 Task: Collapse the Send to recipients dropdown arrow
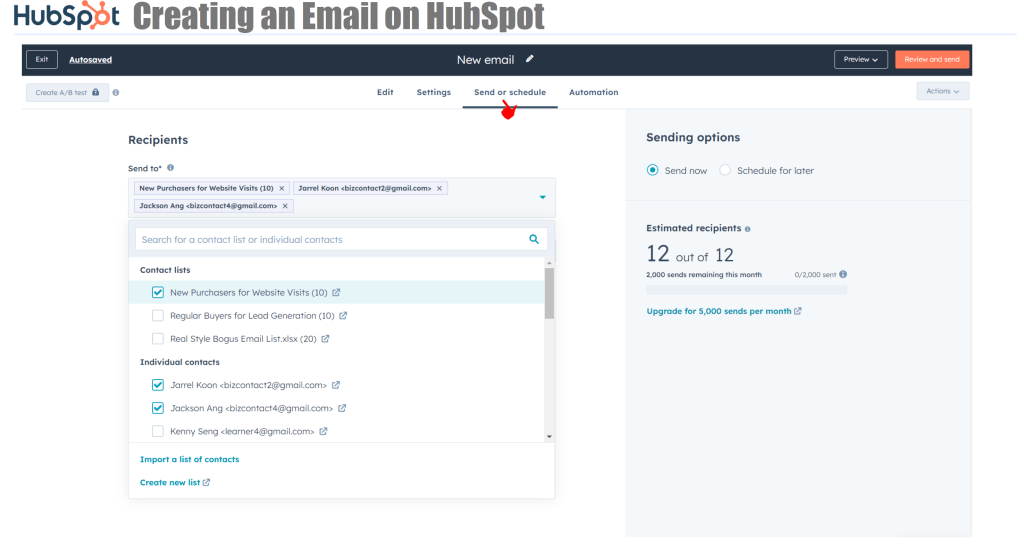(x=543, y=197)
